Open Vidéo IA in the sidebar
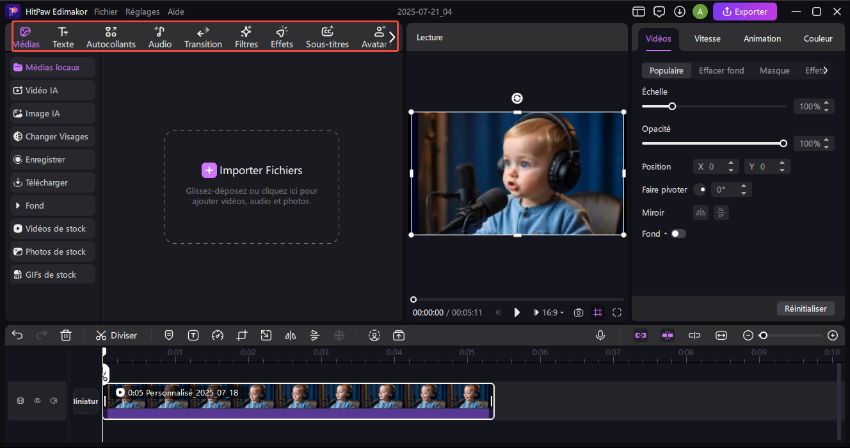 click(x=52, y=91)
